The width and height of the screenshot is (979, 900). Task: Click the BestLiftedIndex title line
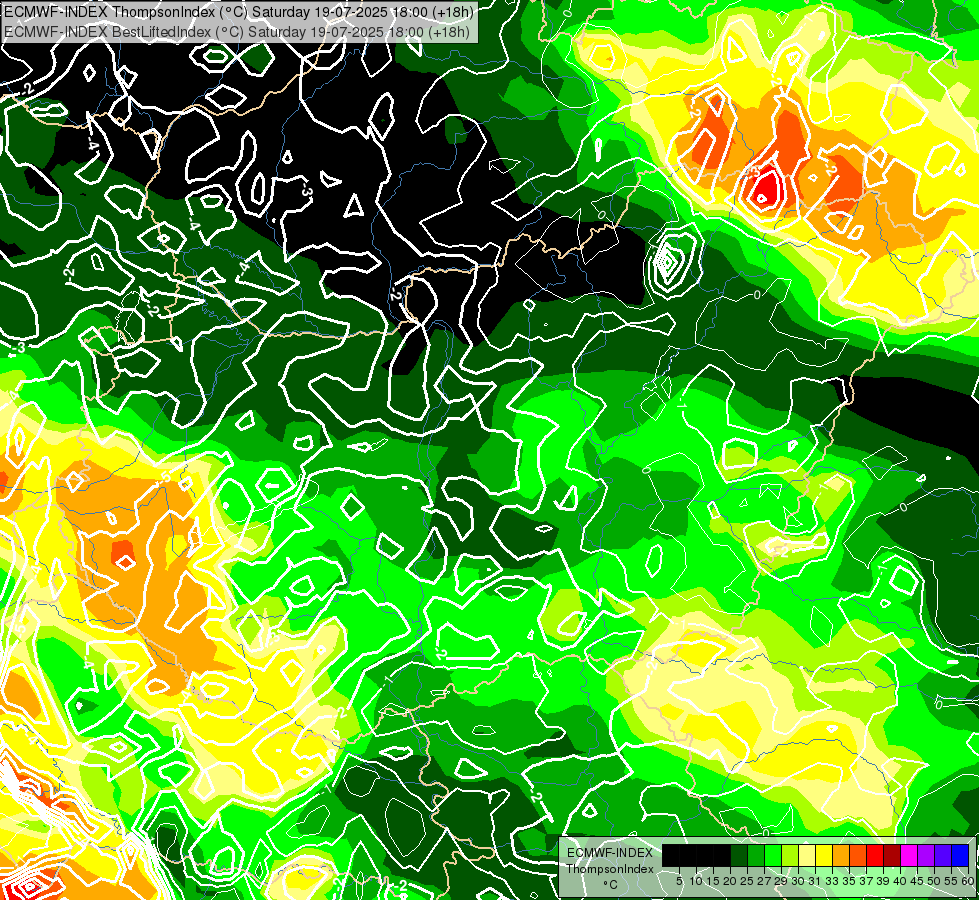click(238, 32)
